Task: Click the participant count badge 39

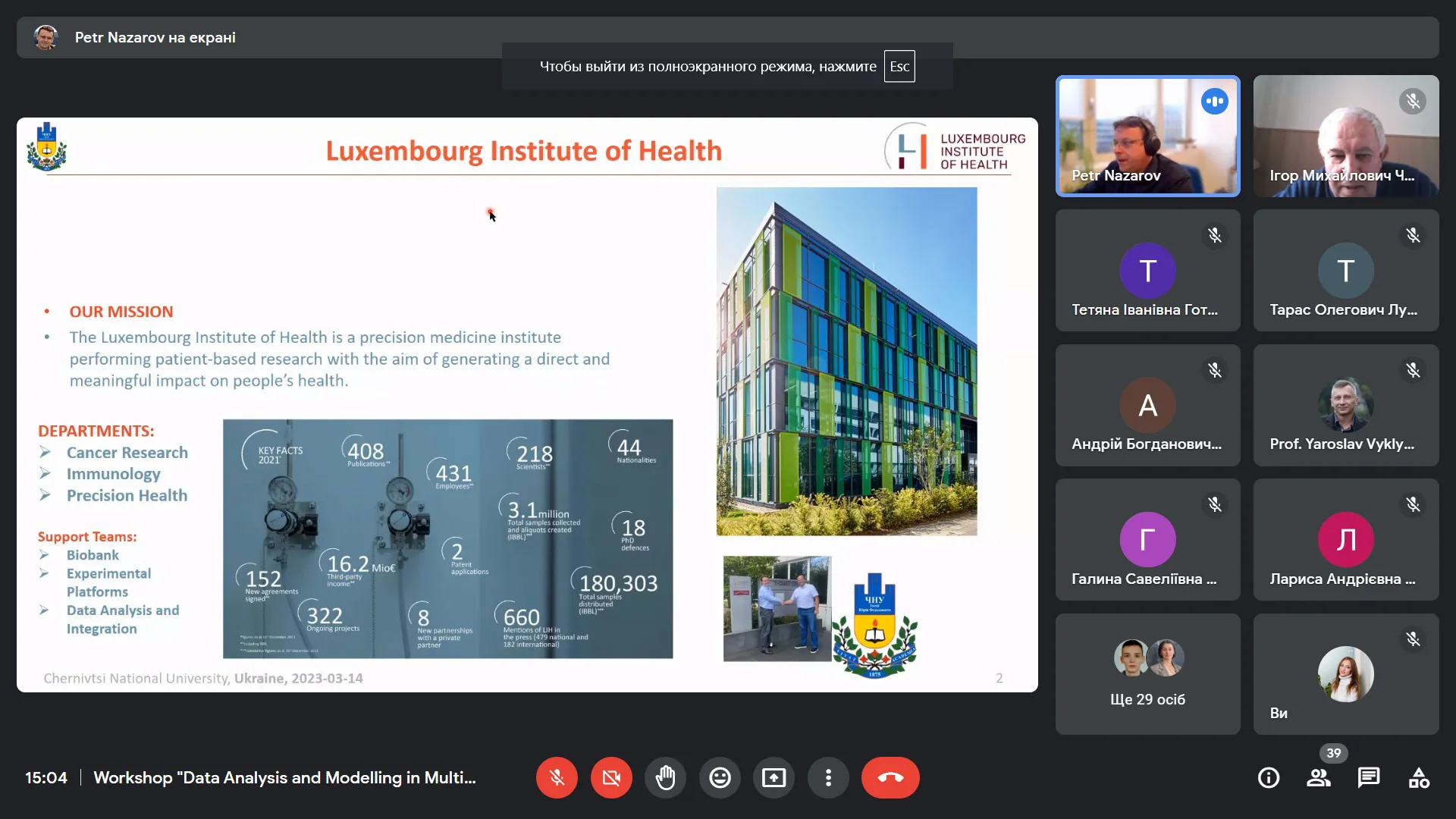Action: [x=1334, y=753]
